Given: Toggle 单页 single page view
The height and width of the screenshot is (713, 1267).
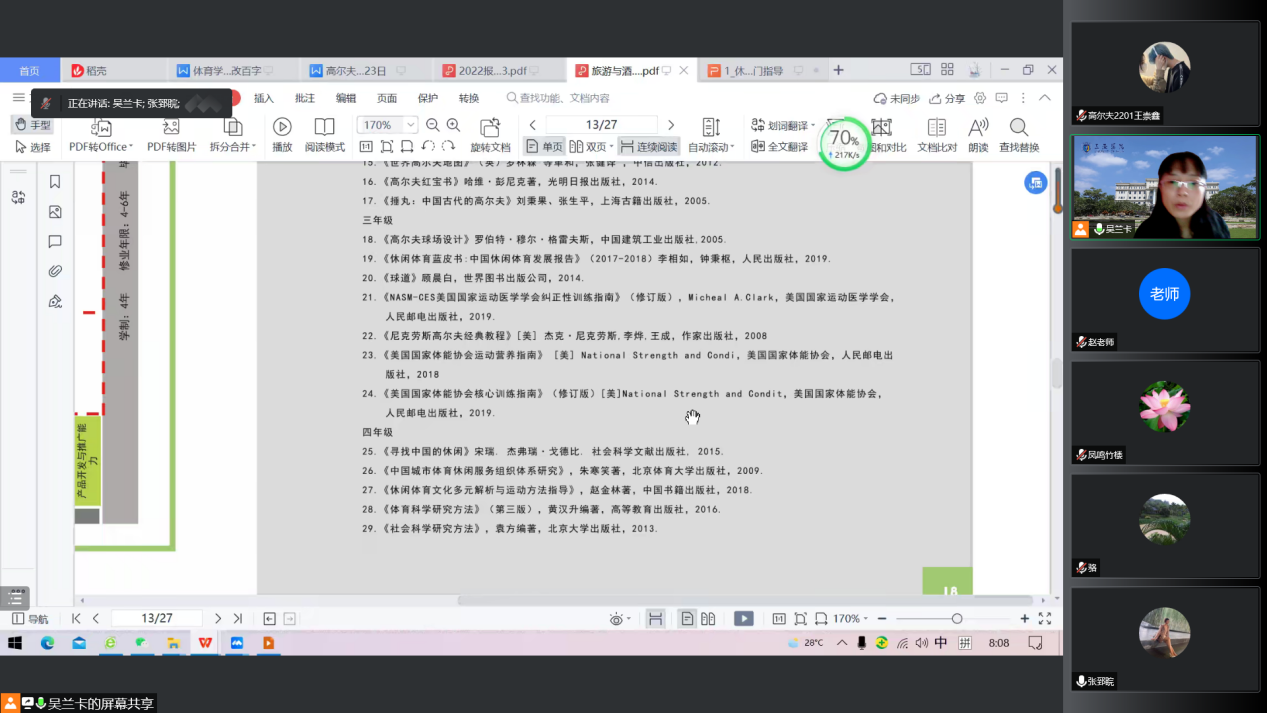Looking at the screenshot, I should tap(545, 147).
